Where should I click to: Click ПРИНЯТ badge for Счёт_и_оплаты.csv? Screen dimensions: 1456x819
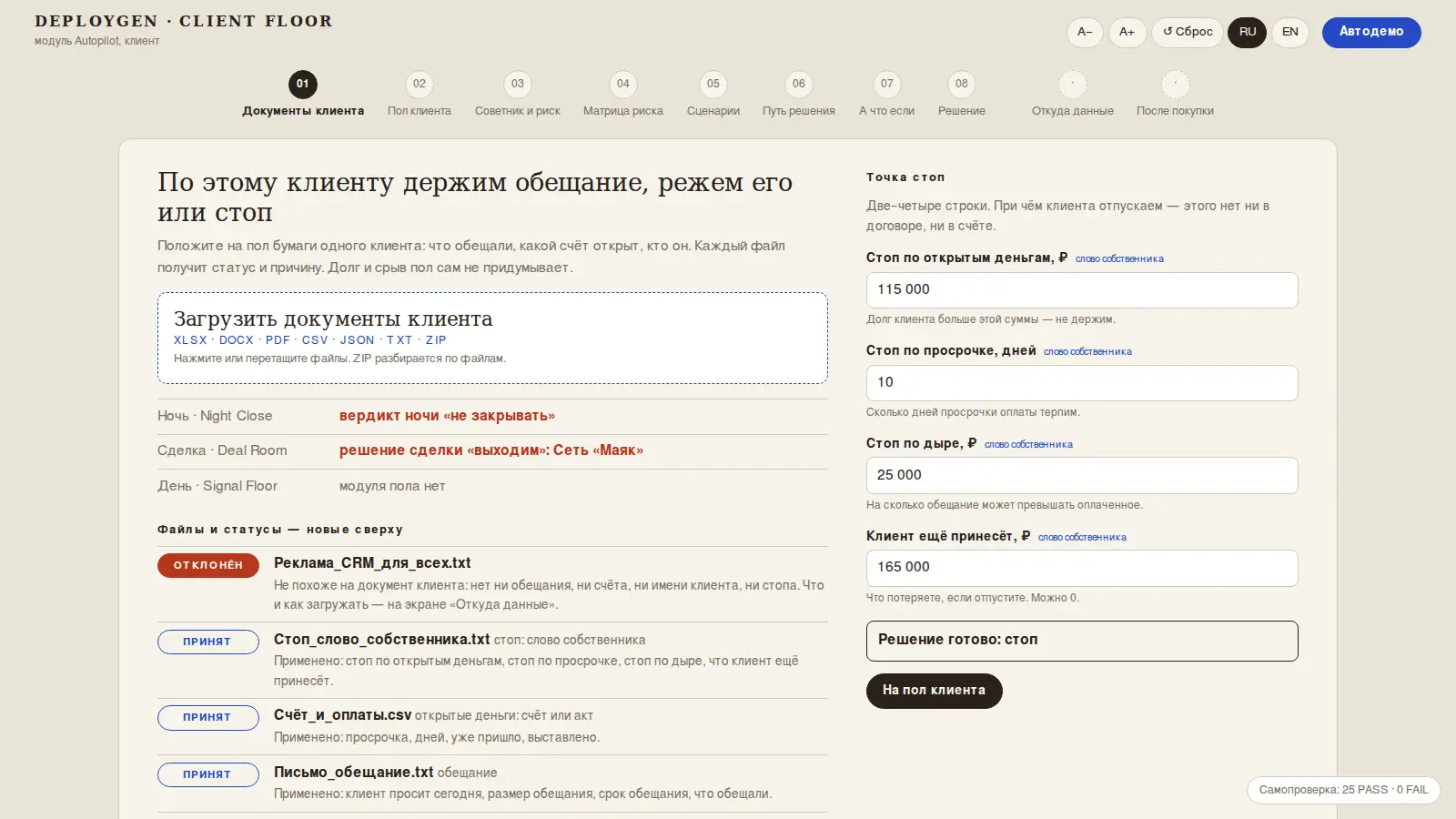(x=208, y=717)
